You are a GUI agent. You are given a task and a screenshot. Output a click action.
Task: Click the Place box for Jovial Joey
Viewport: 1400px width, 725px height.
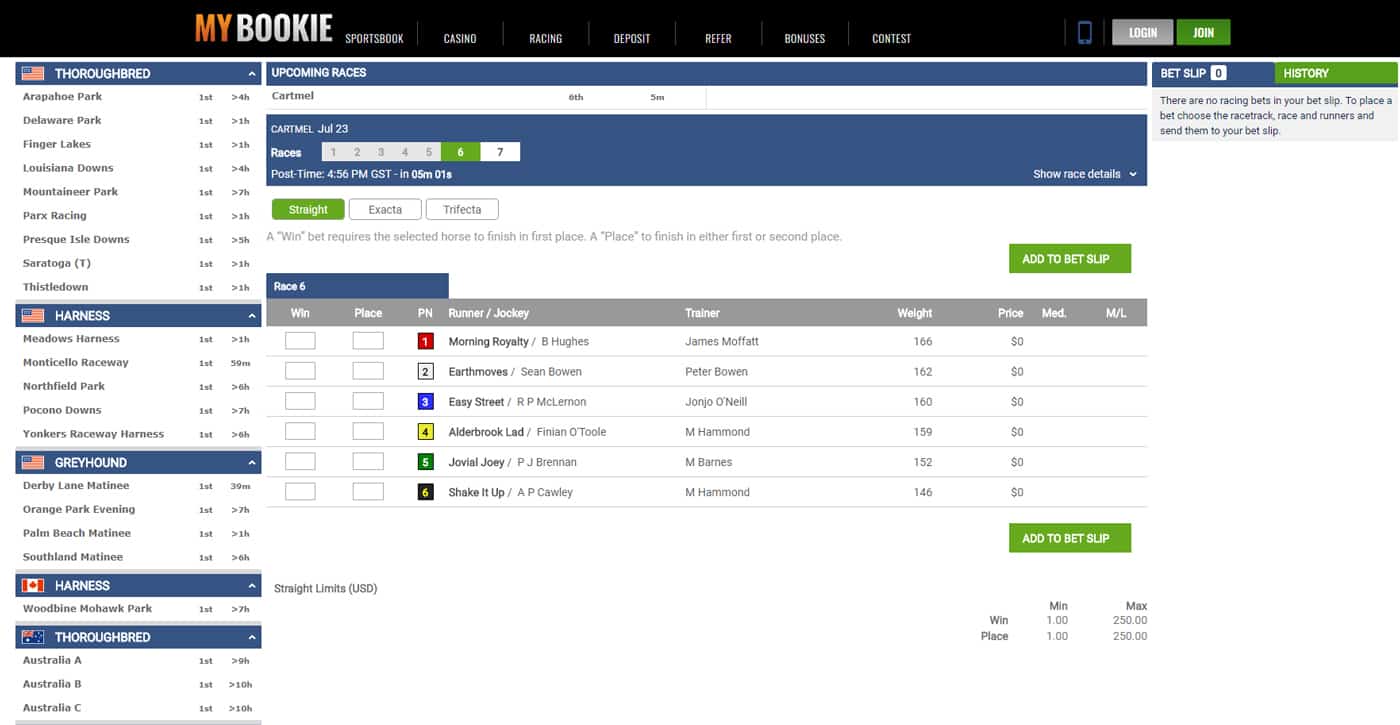(x=368, y=462)
